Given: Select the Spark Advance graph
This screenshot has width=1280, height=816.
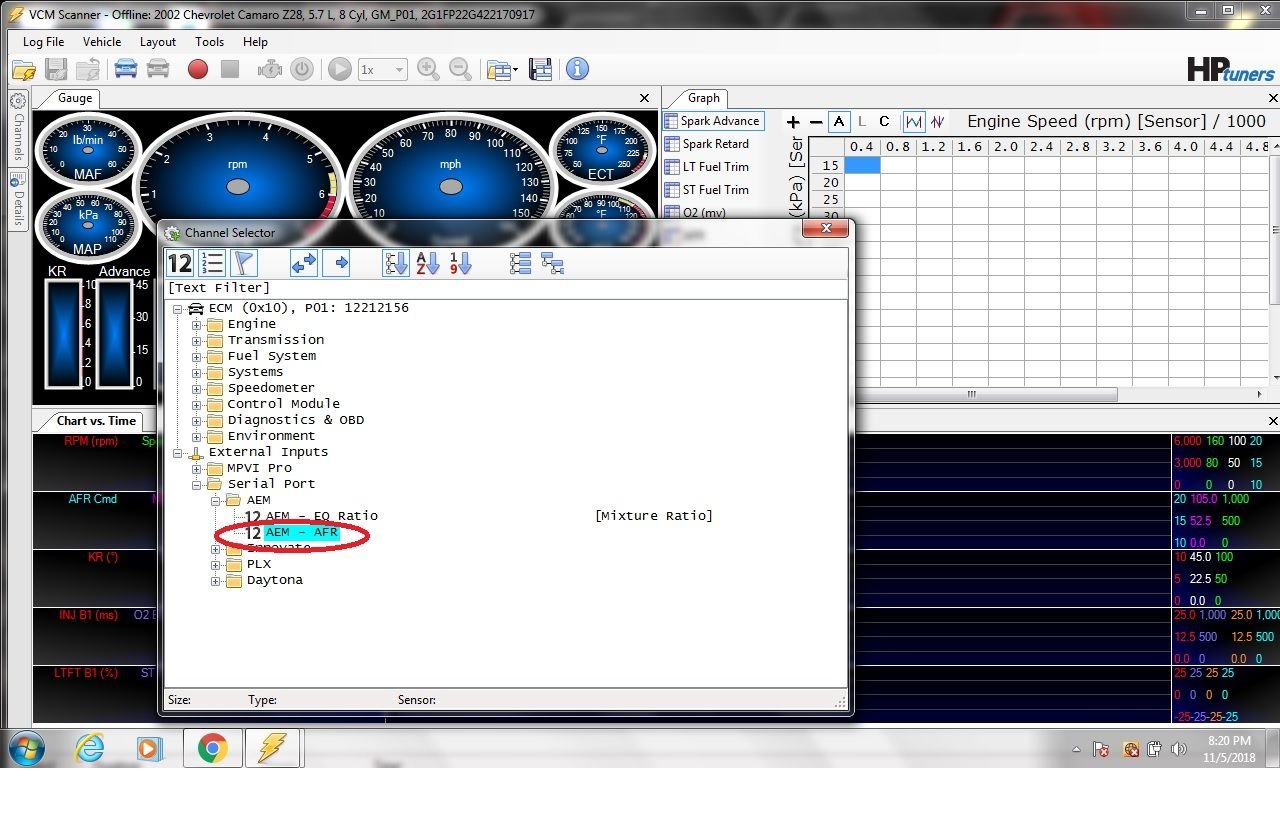Looking at the screenshot, I should point(712,121).
